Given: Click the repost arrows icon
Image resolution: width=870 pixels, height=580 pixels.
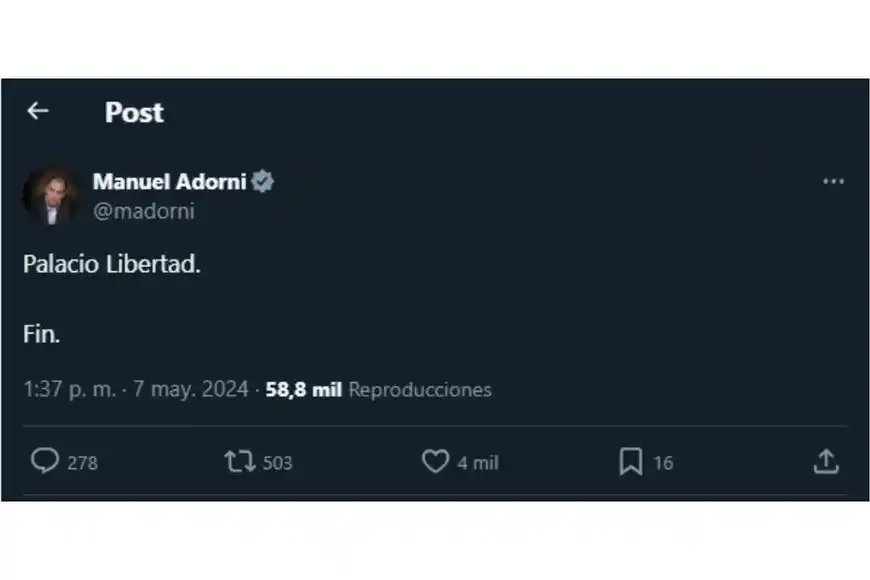Looking at the screenshot, I should (239, 461).
